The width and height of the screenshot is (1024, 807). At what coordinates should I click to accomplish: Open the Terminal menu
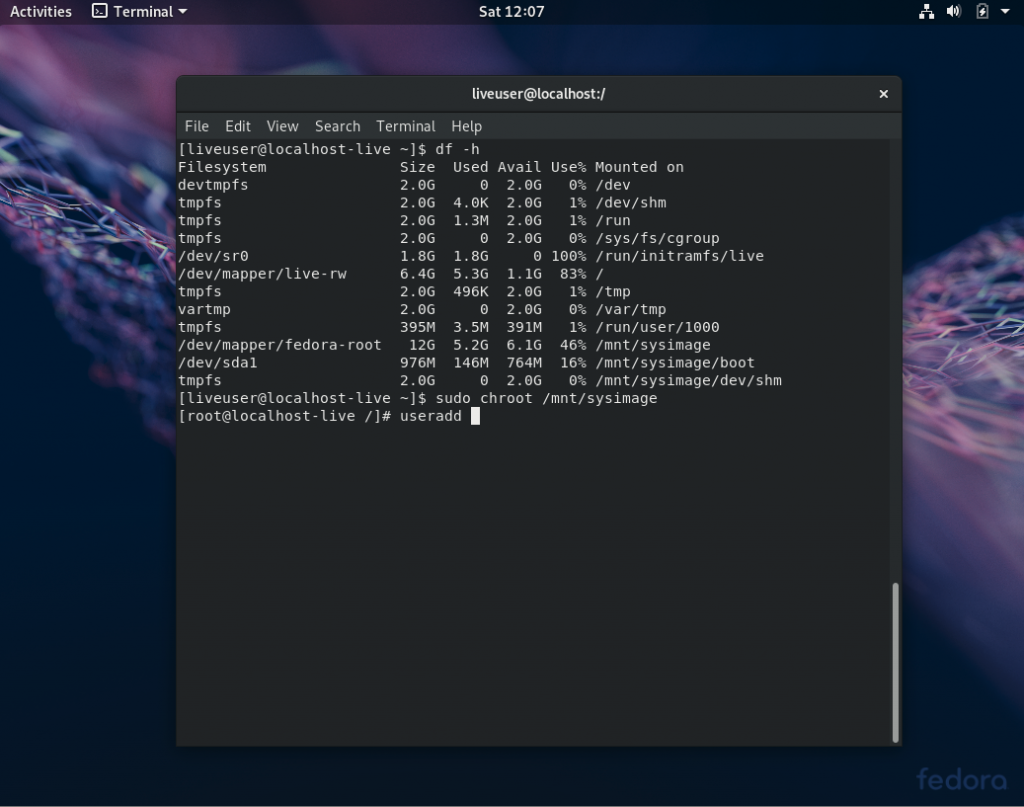405,126
